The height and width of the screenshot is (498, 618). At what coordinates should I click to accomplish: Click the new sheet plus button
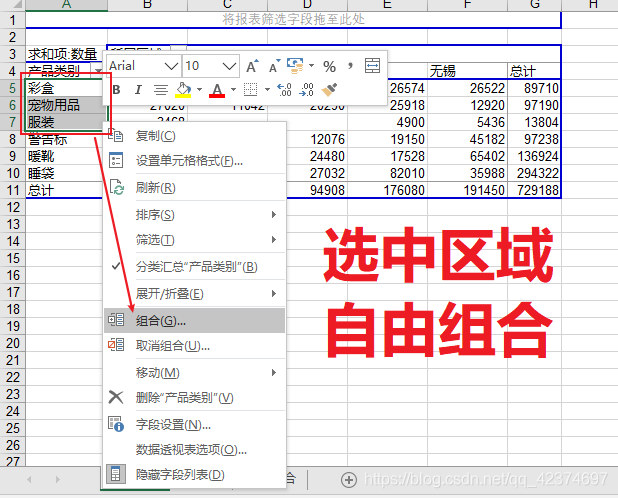349,480
